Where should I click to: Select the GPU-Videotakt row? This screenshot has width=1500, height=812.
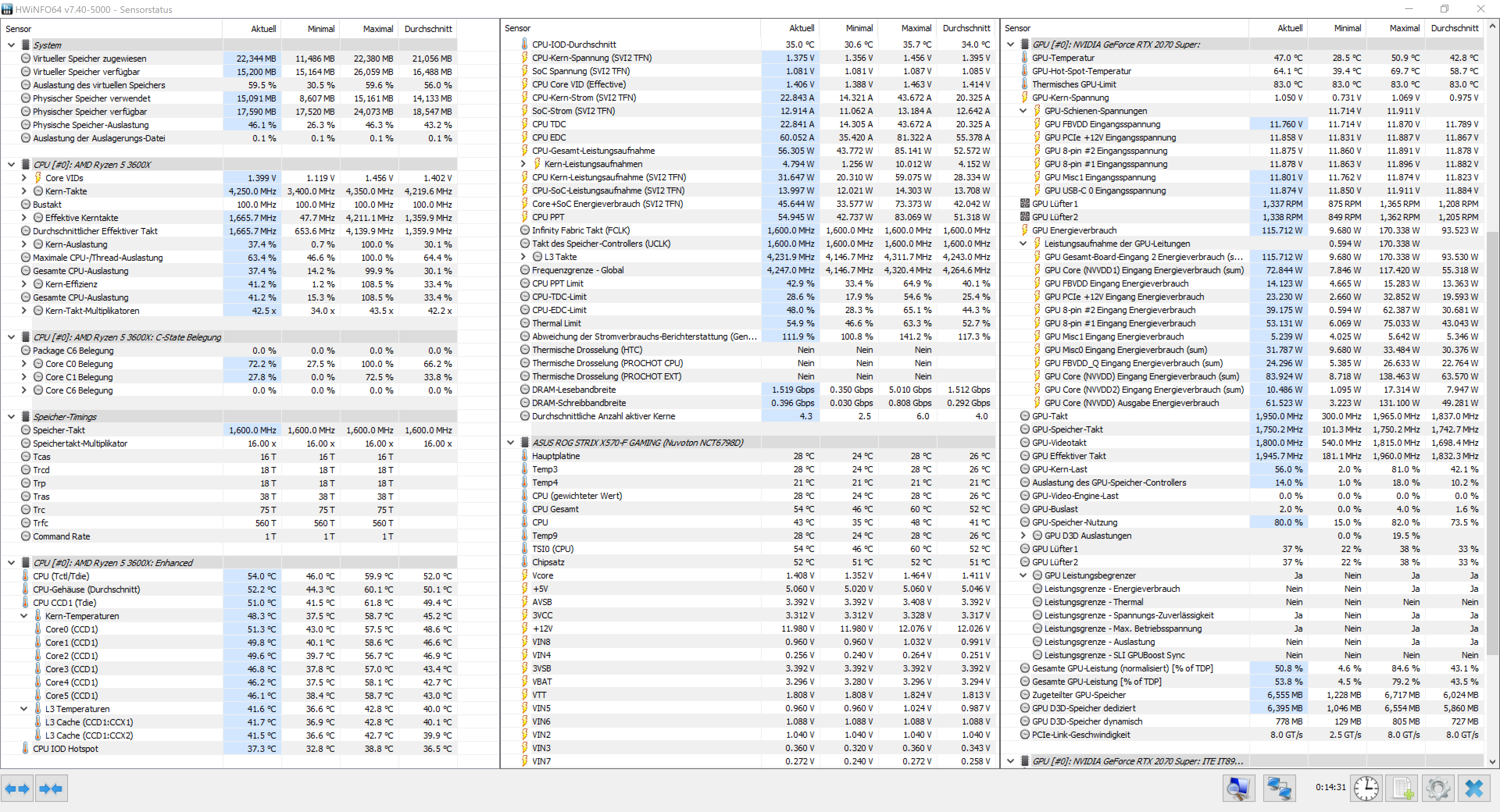click(1243, 442)
